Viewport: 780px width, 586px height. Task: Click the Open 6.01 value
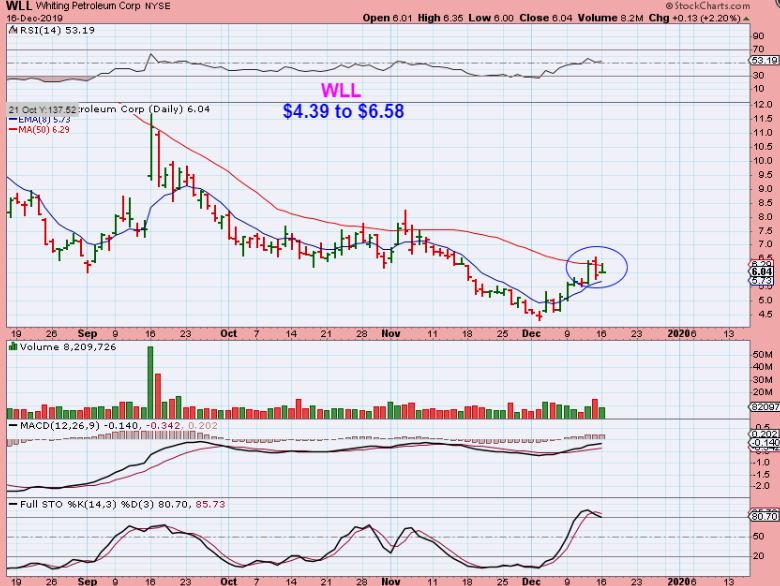(388, 18)
